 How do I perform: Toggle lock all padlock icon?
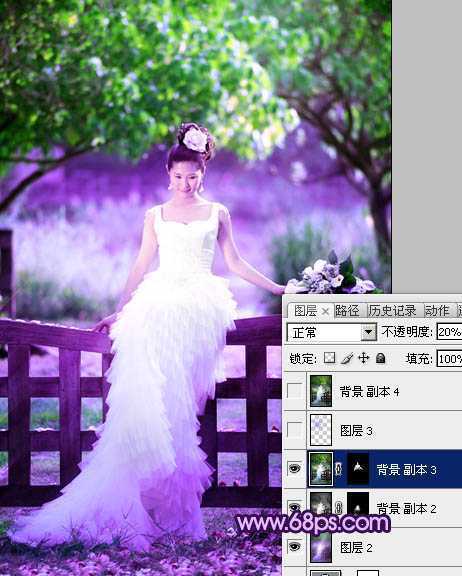click(380, 358)
